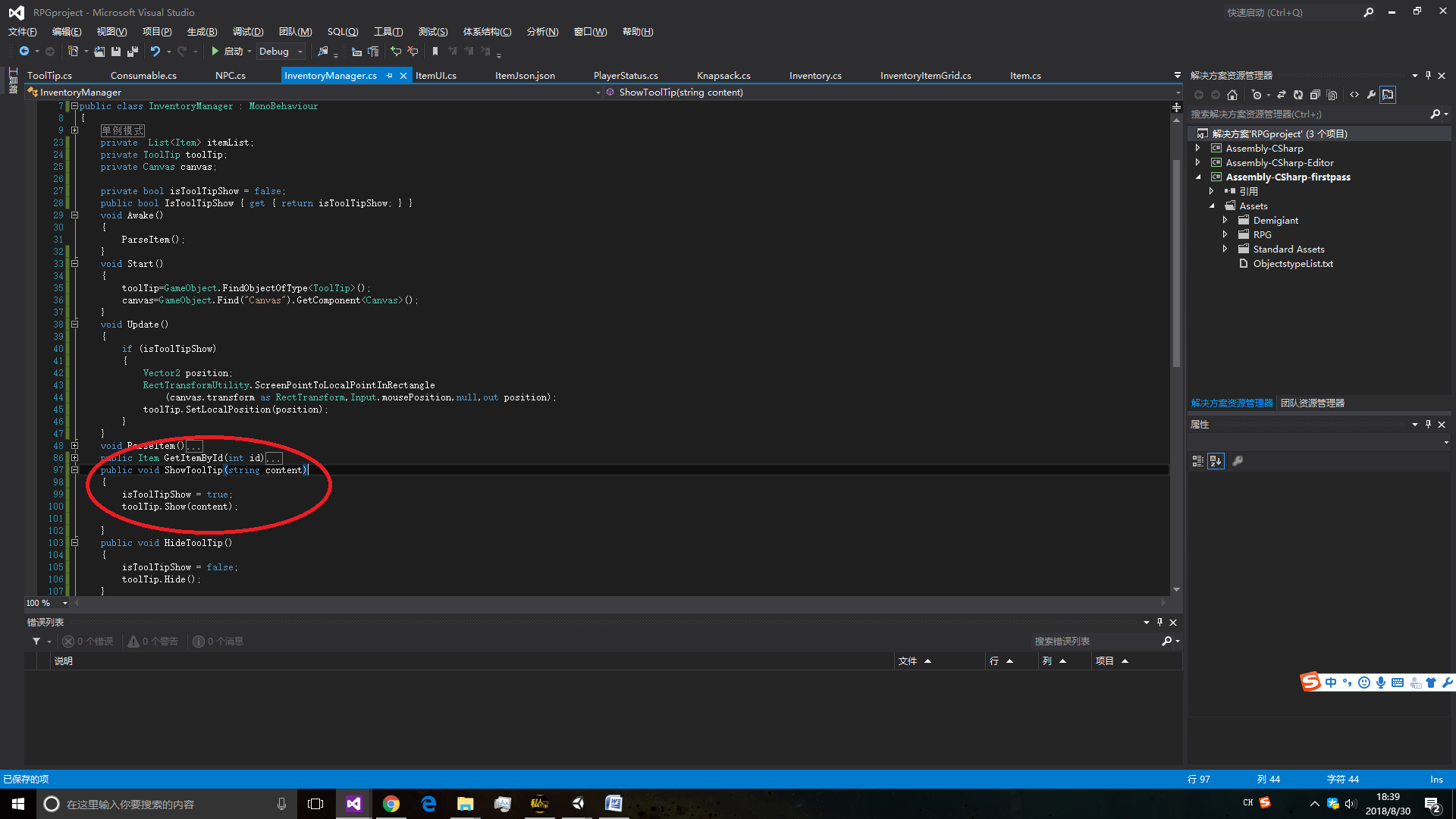
Task: Open Properties wrench icon in Solution Explorer
Action: click(x=1371, y=95)
